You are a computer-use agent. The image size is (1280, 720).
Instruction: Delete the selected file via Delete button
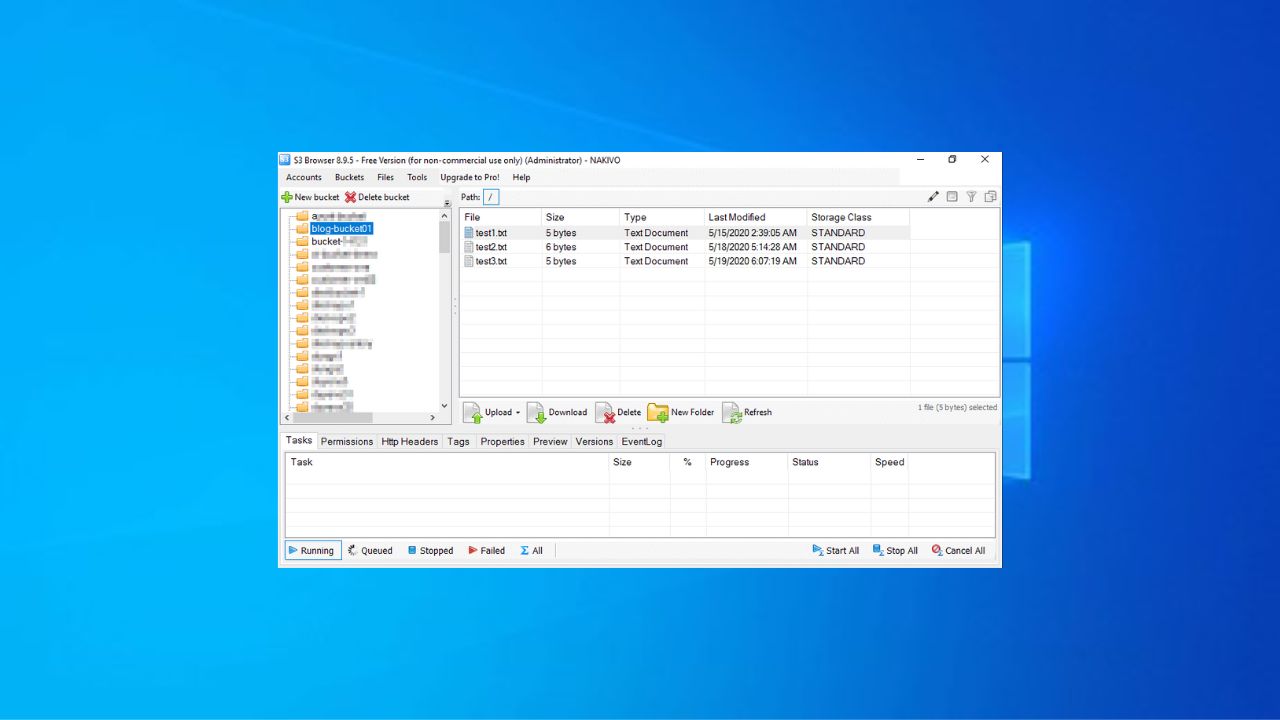point(618,412)
